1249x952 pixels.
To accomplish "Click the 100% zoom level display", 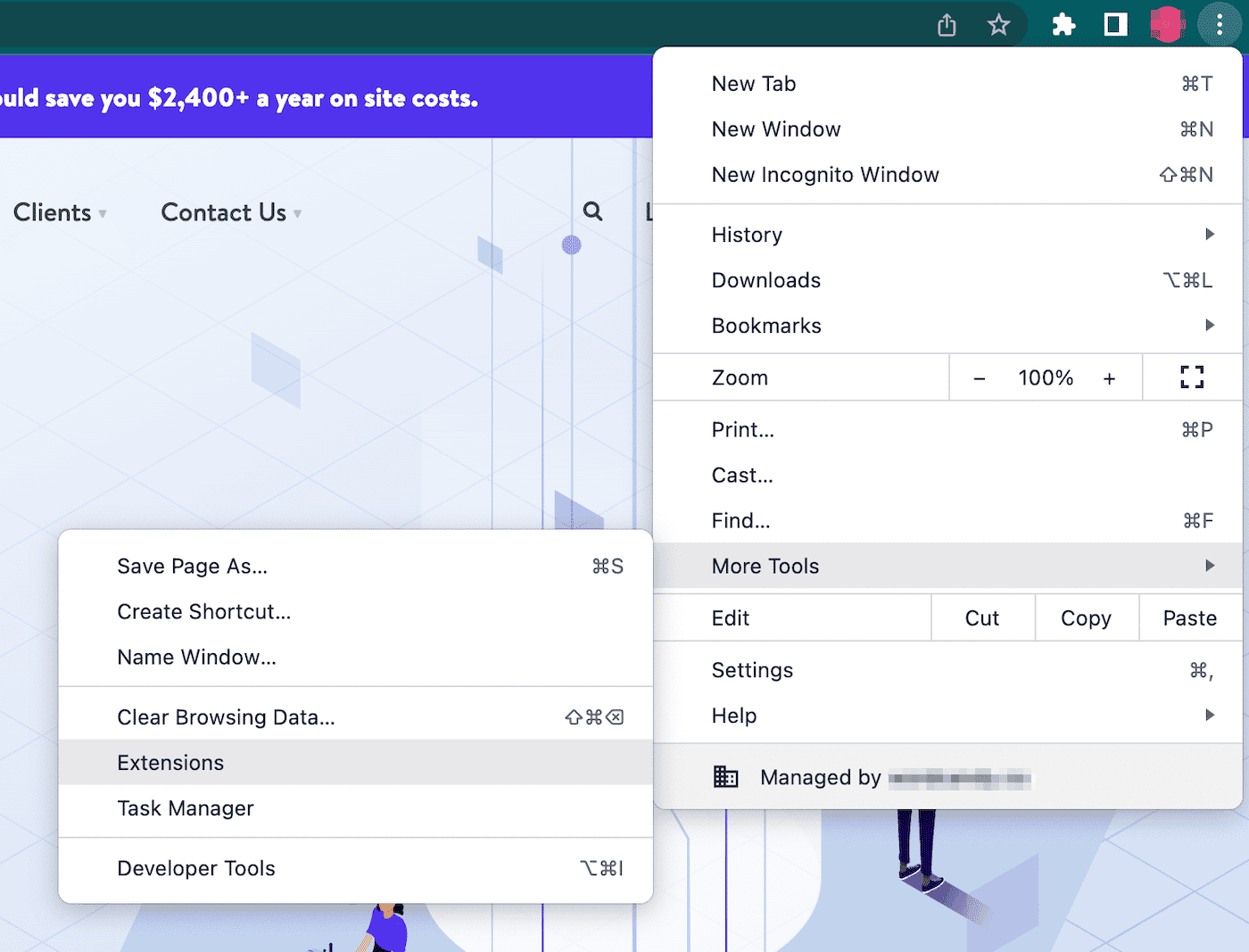I will 1045,377.
